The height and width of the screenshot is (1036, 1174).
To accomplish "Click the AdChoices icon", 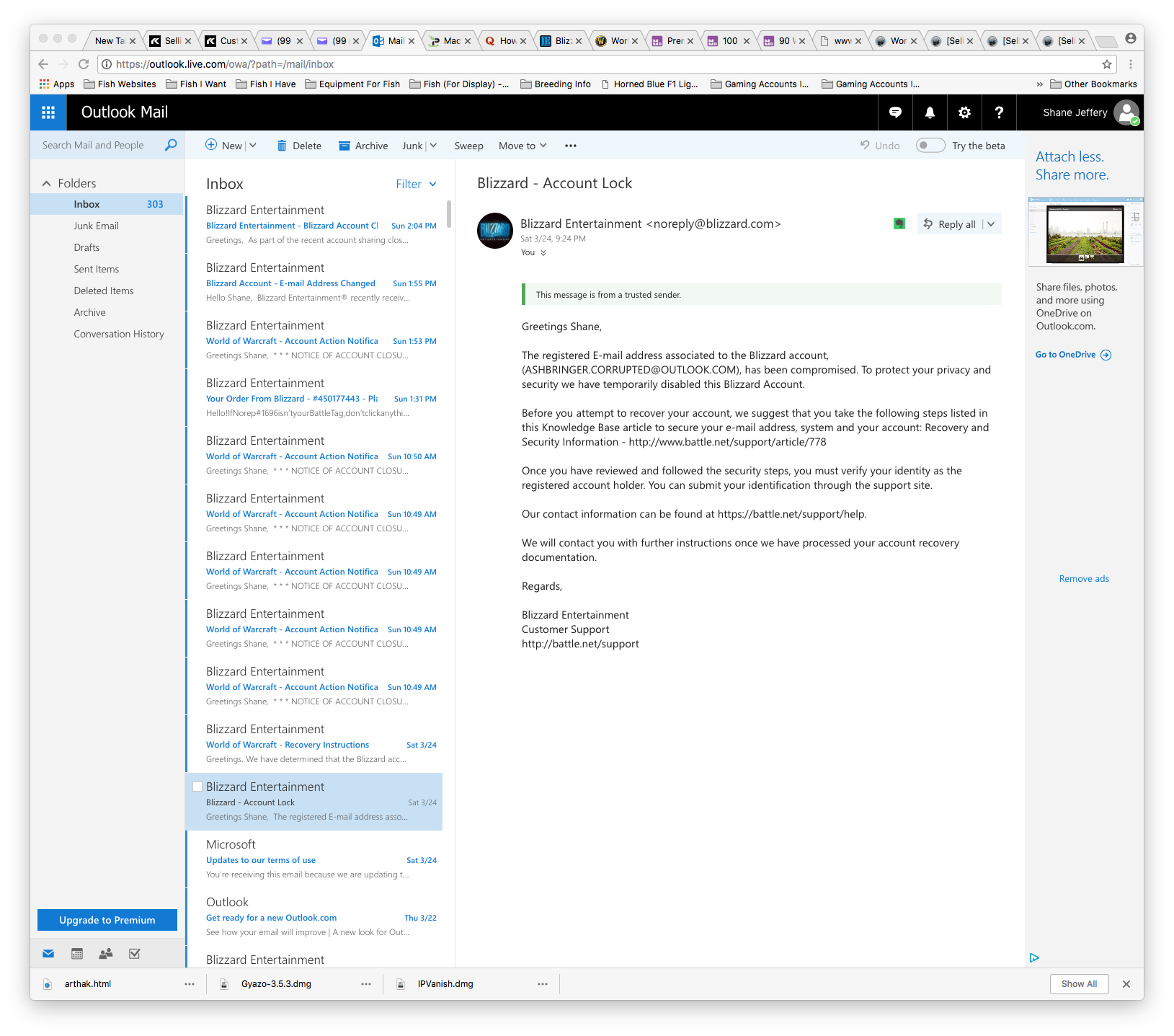I will click(x=1034, y=957).
